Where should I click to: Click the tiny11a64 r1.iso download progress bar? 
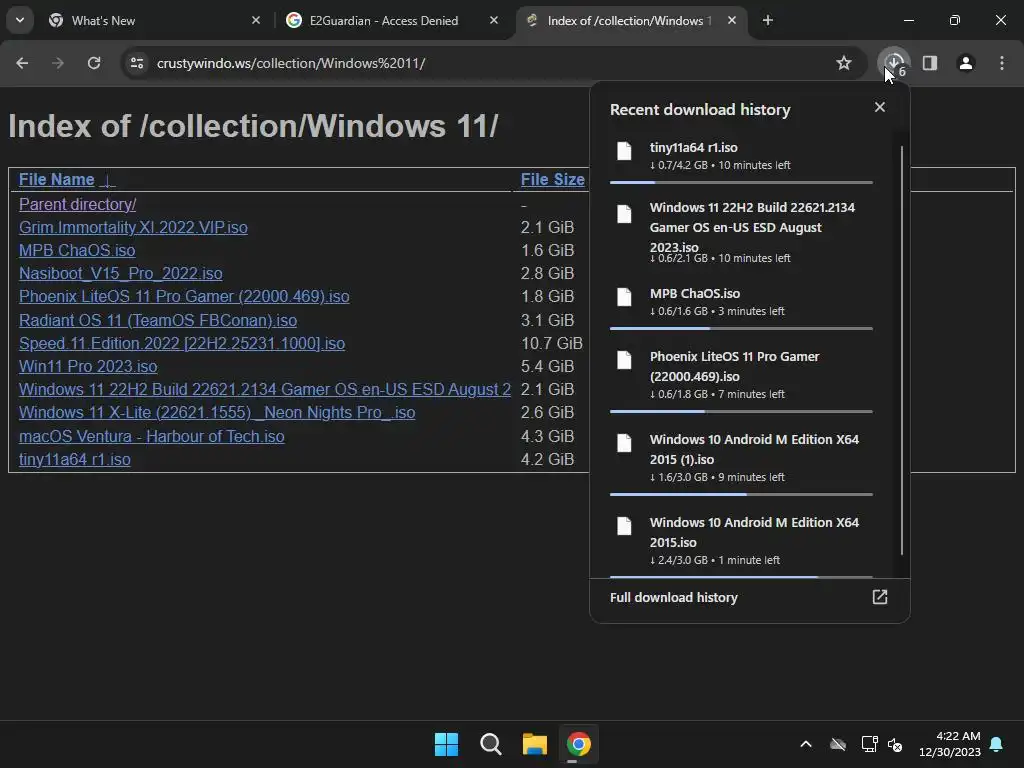(x=741, y=182)
